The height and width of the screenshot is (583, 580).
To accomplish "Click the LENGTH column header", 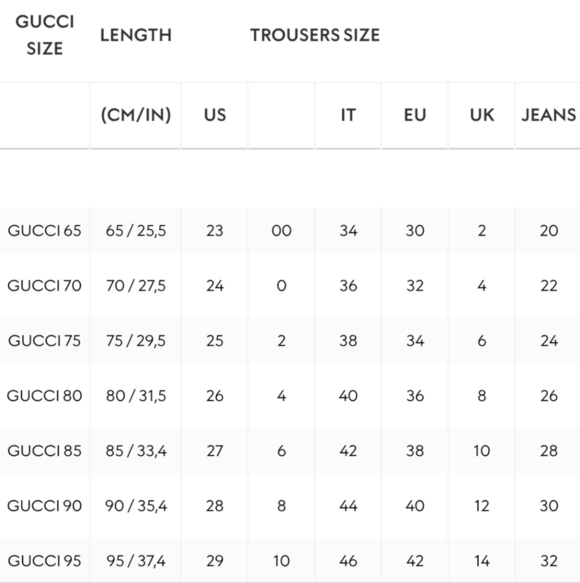I will (136, 35).
